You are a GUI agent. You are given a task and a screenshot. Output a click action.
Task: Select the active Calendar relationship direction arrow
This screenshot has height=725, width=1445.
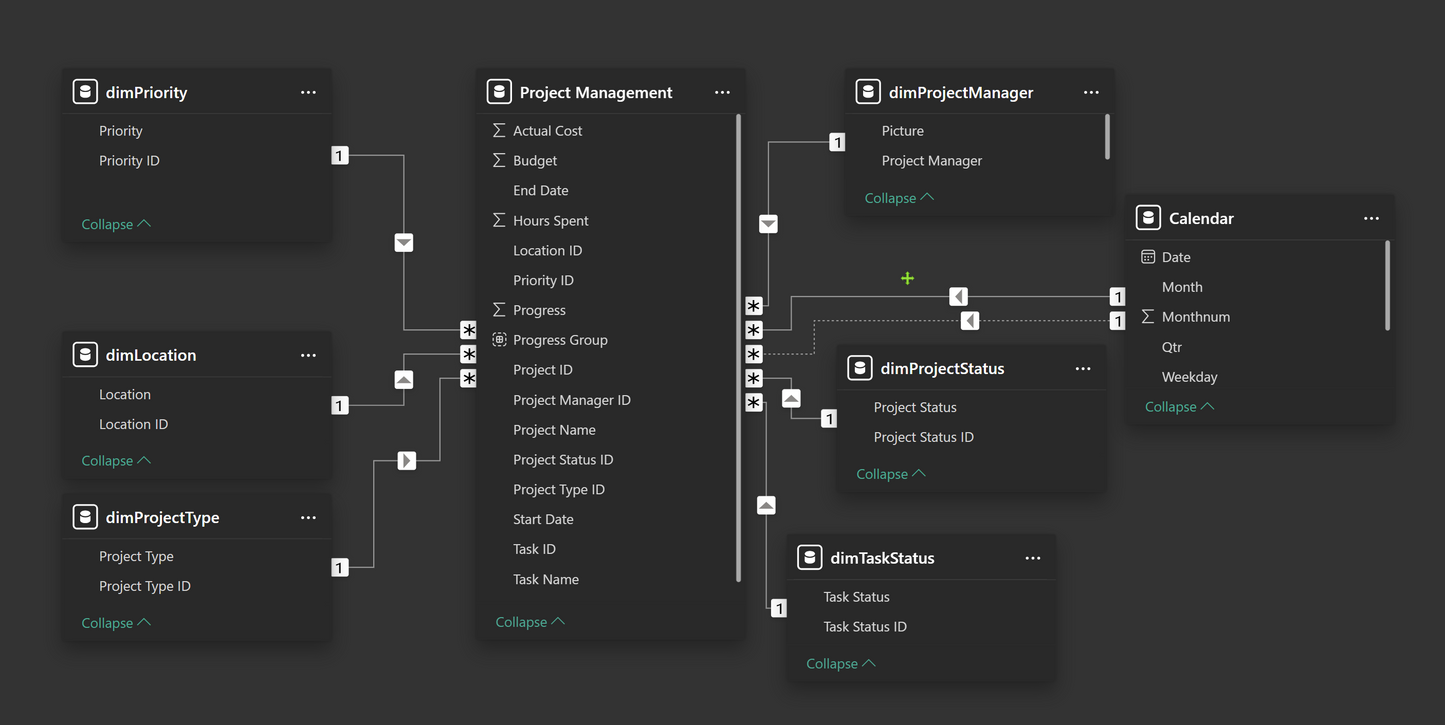959,297
